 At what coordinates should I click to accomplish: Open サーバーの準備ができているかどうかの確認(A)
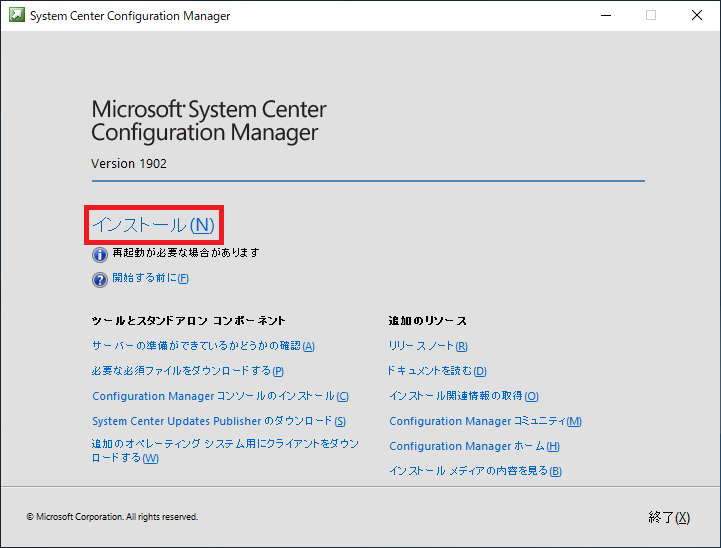tap(203, 346)
